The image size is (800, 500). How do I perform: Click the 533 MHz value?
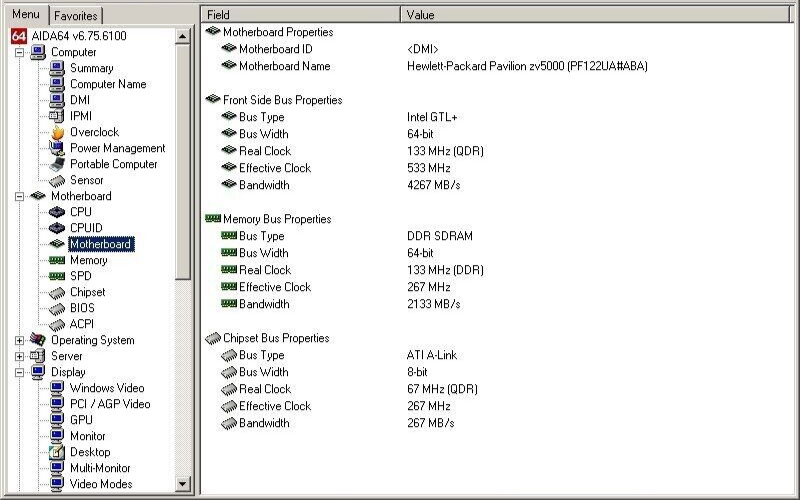coord(429,168)
